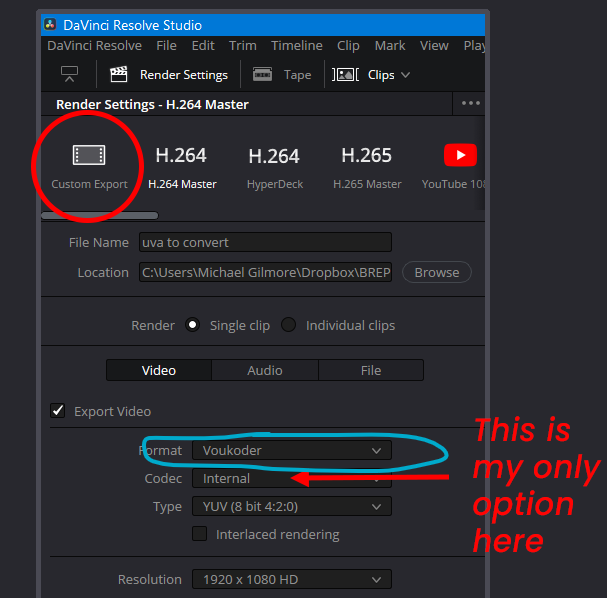
Task: Select the H.265 Master preset
Action: tap(367, 156)
